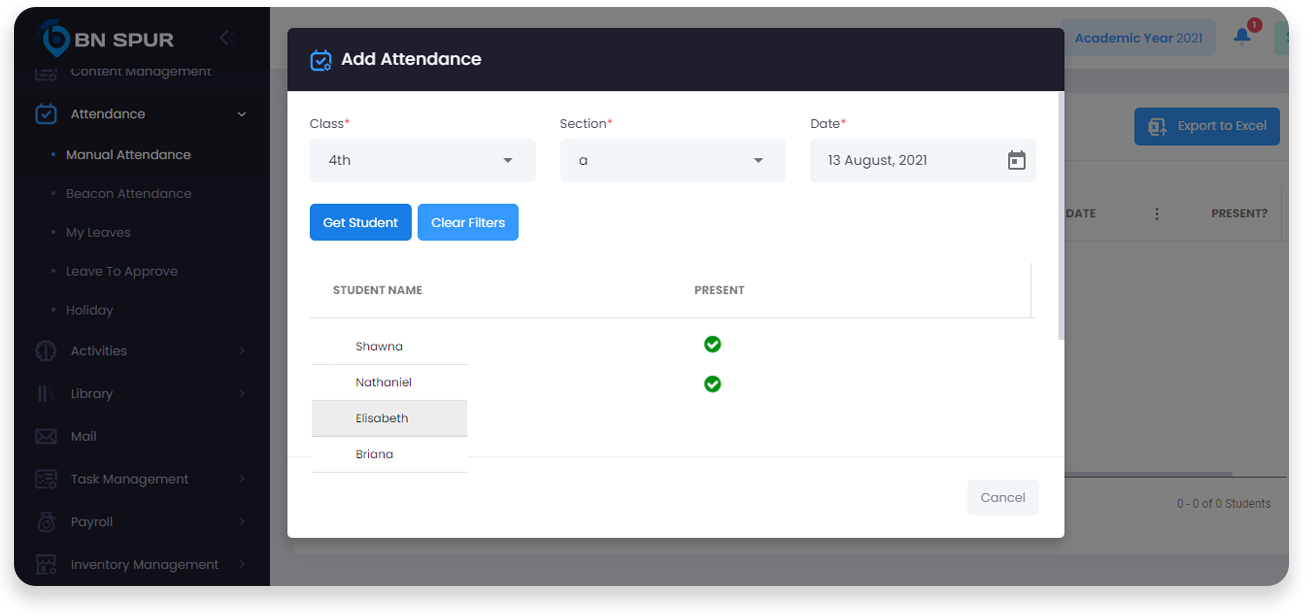Toggle Nathaniel's present checkmark
This screenshot has height=615, width=1306.
712,384
